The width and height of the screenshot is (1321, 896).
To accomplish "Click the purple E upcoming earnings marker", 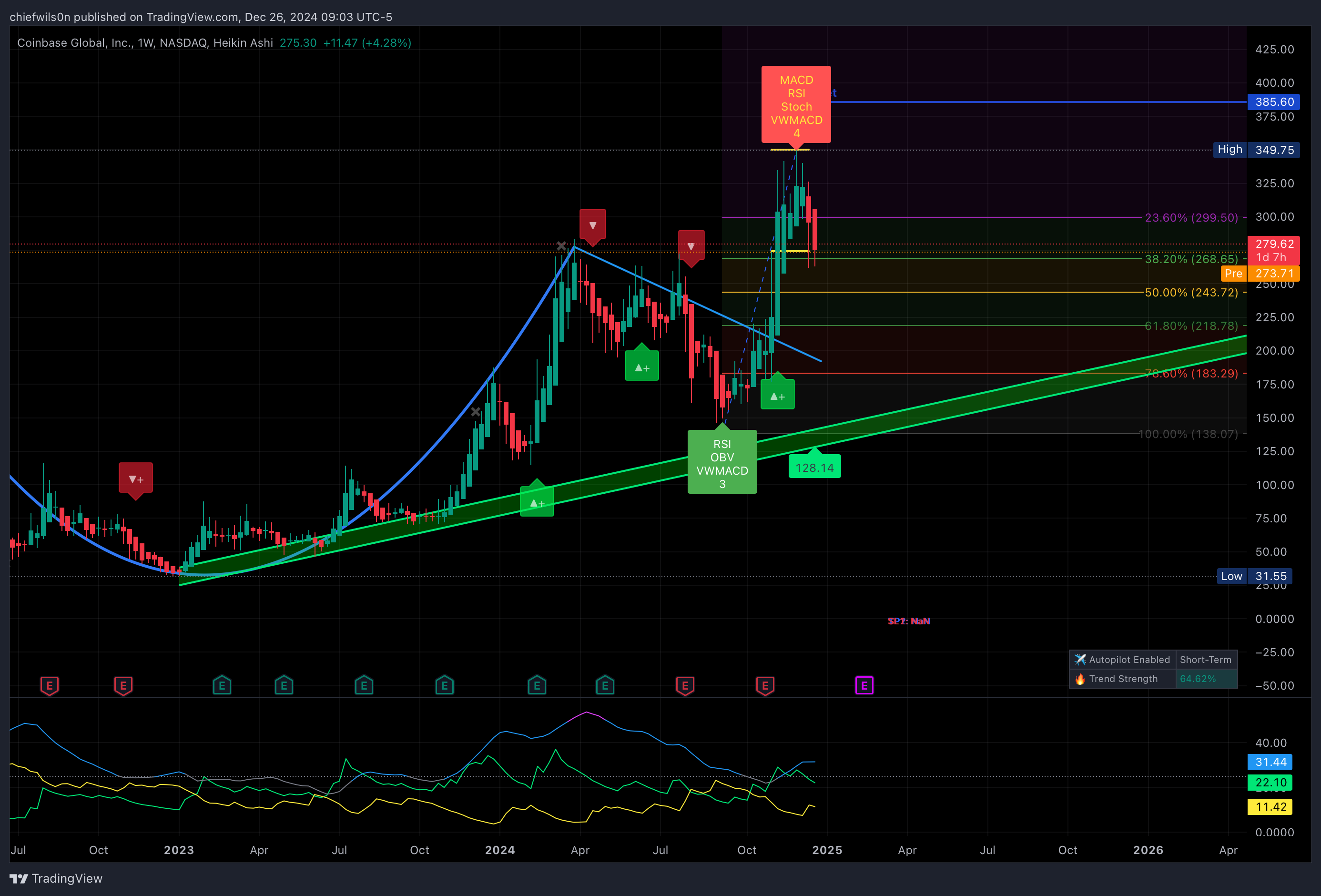I will click(x=864, y=686).
